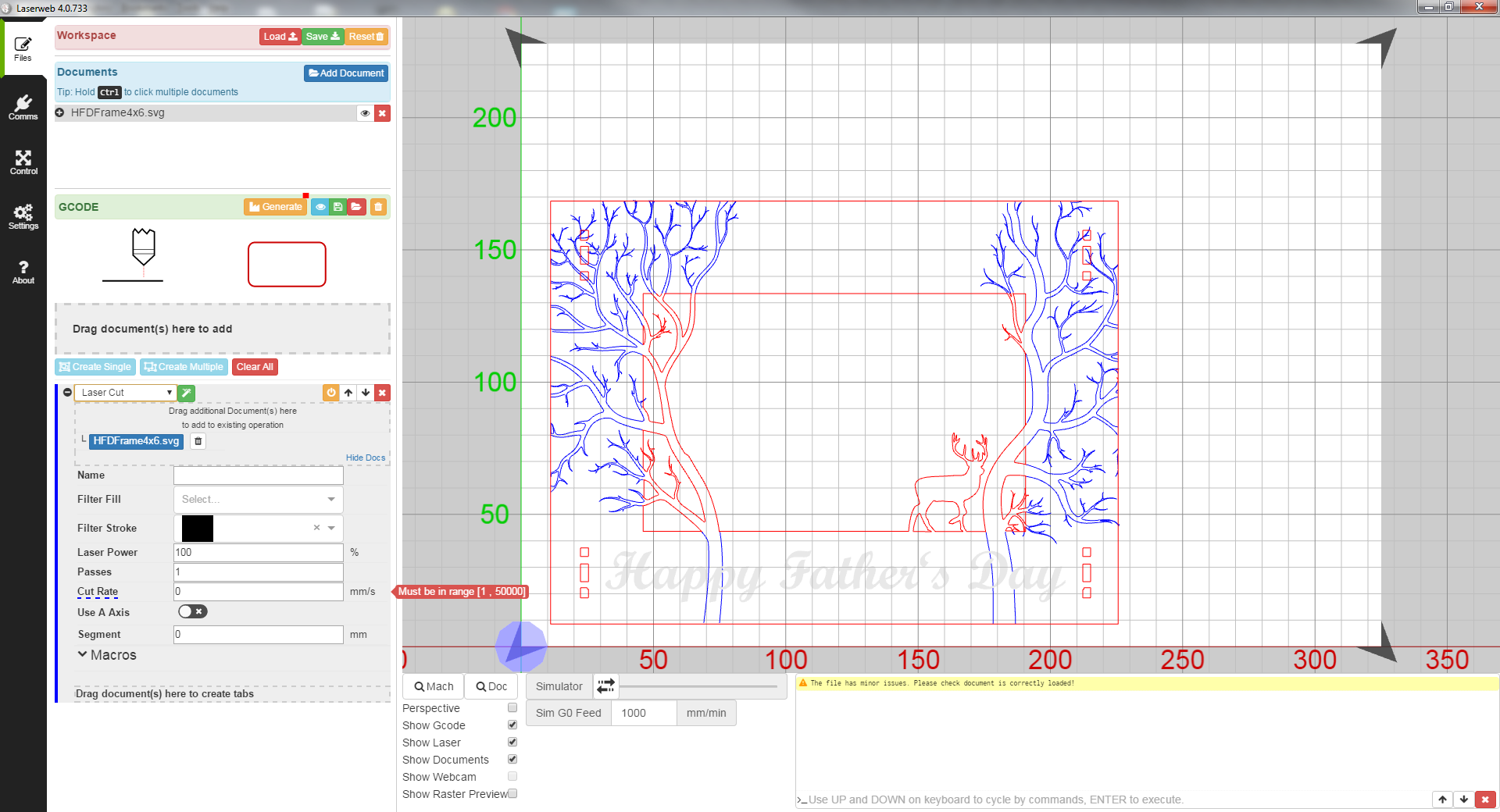
Task: Delete the Laser Cut operation
Action: point(382,393)
